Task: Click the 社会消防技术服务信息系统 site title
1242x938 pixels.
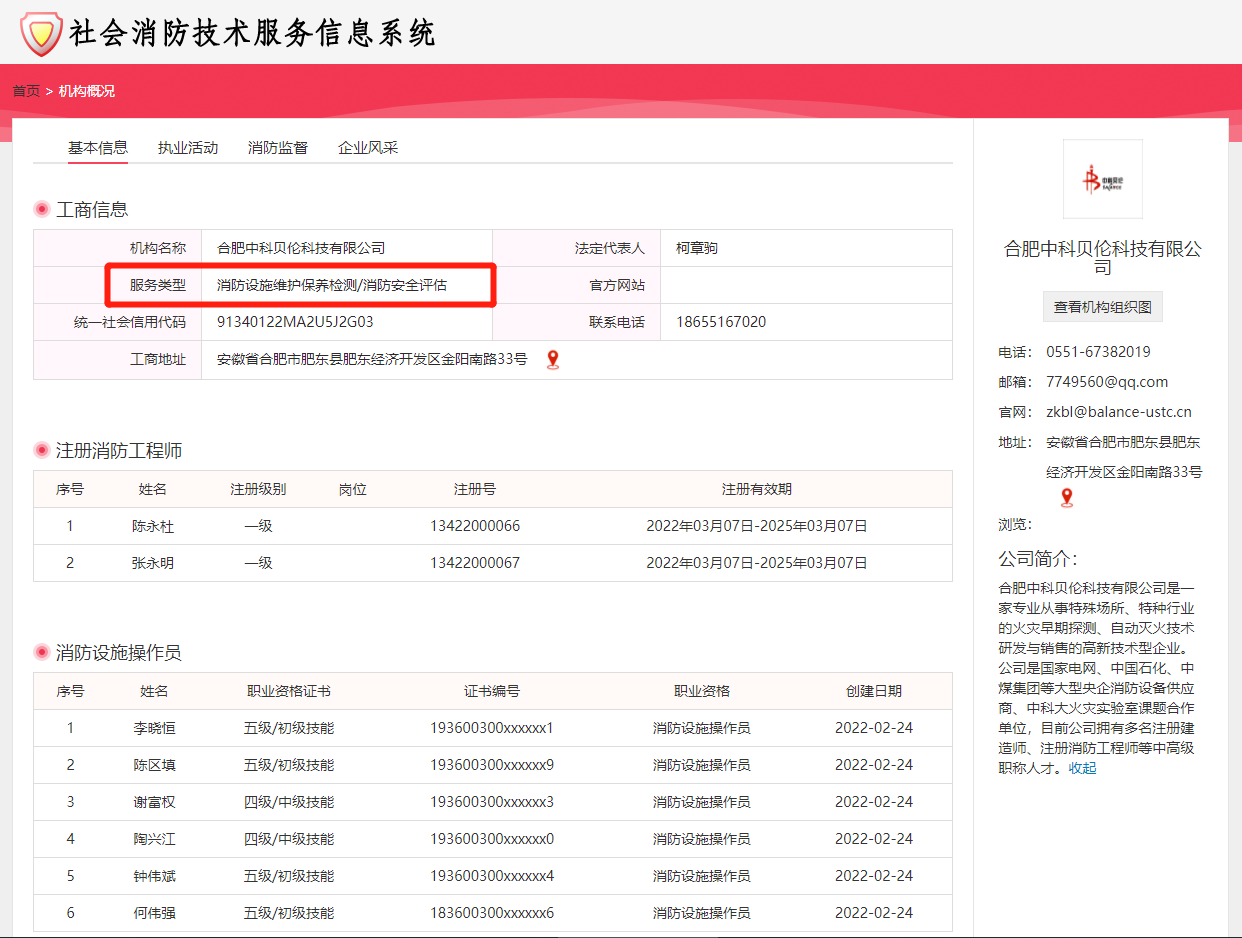Action: pos(253,34)
